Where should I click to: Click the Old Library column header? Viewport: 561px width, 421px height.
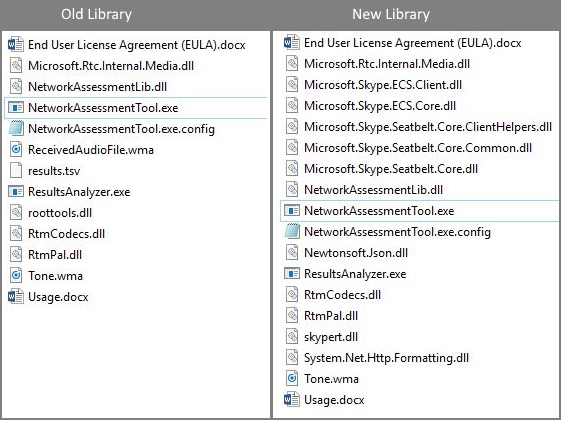[96, 14]
